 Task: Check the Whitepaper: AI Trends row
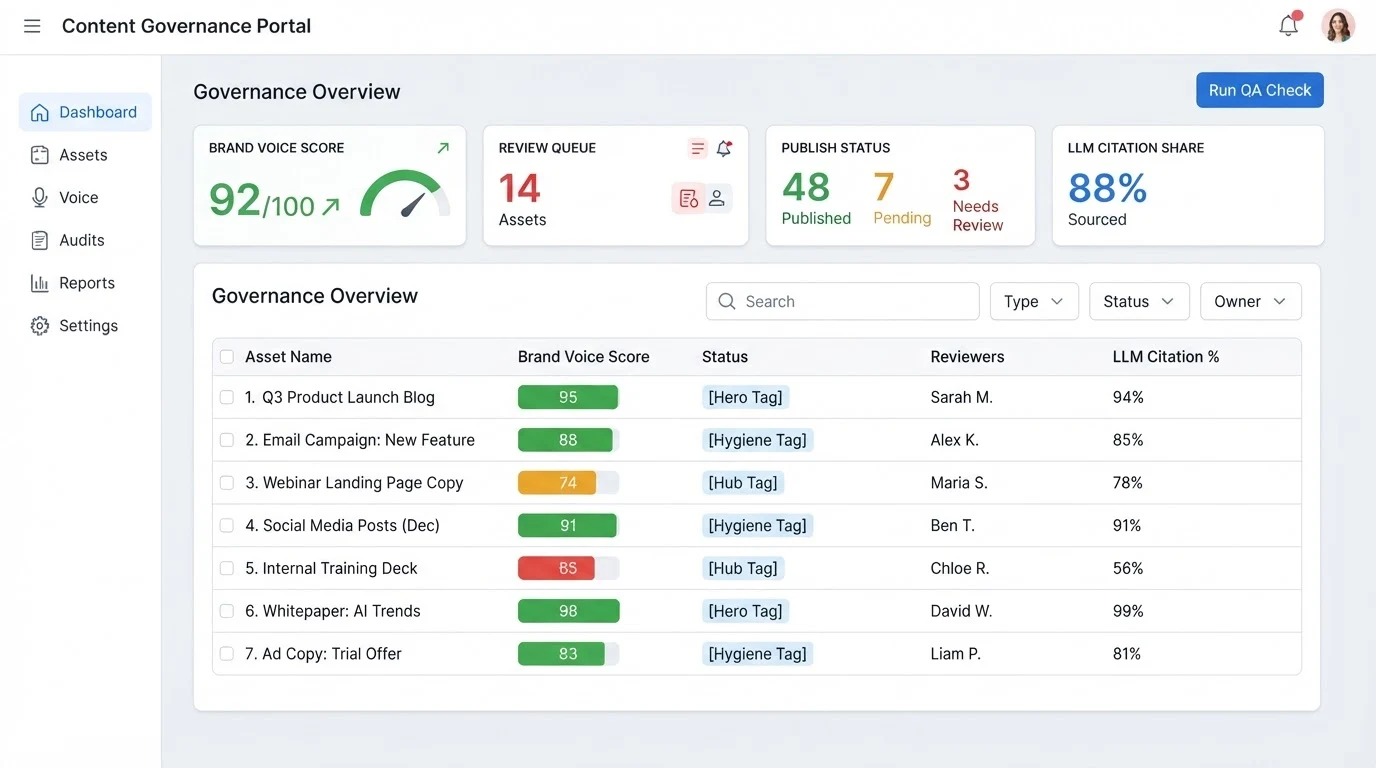pyautogui.click(x=227, y=611)
